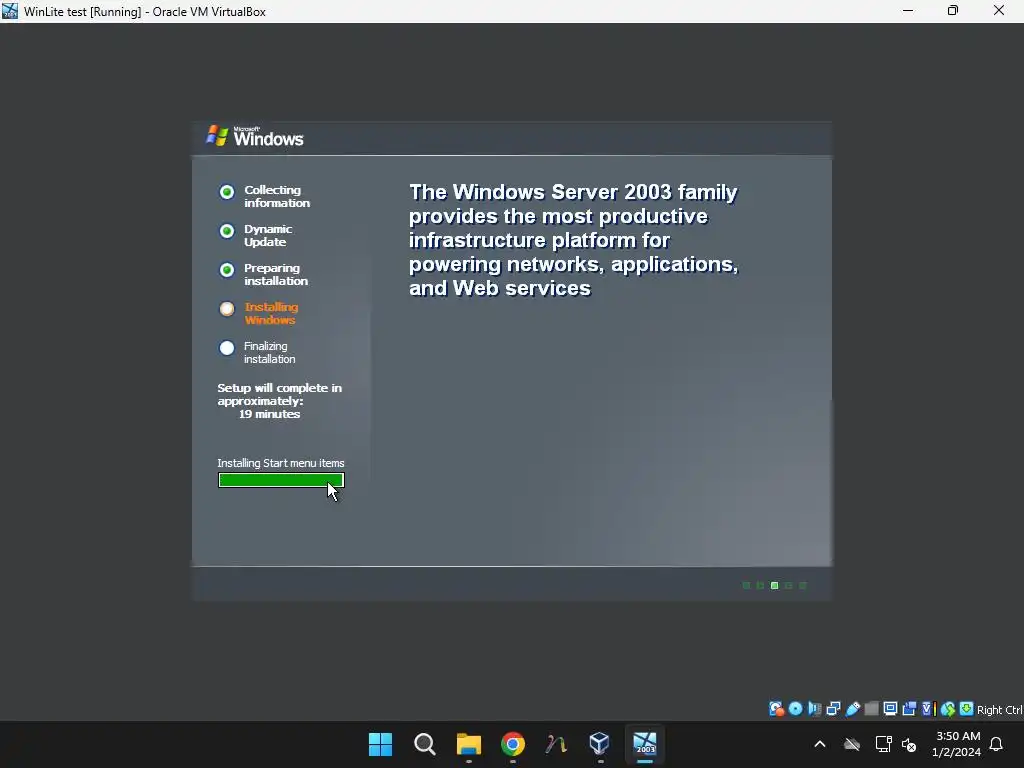
Task: Open the network status tray icon
Action: (x=884, y=744)
